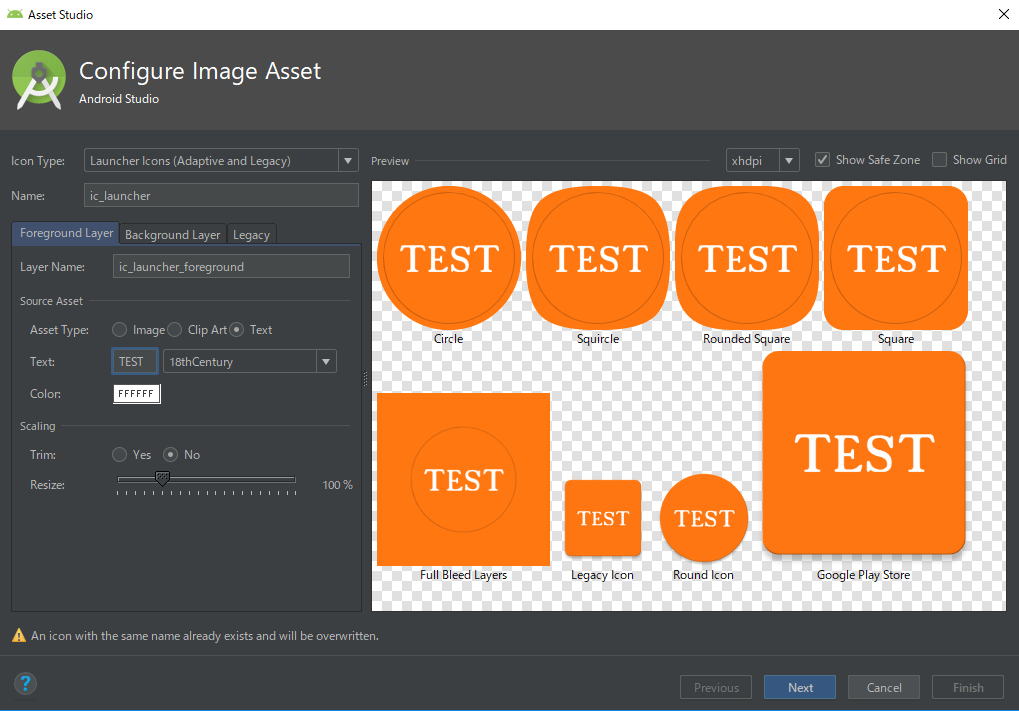Close the Asset Studio window
Screen dimensions: 1019x711
(1003, 14)
